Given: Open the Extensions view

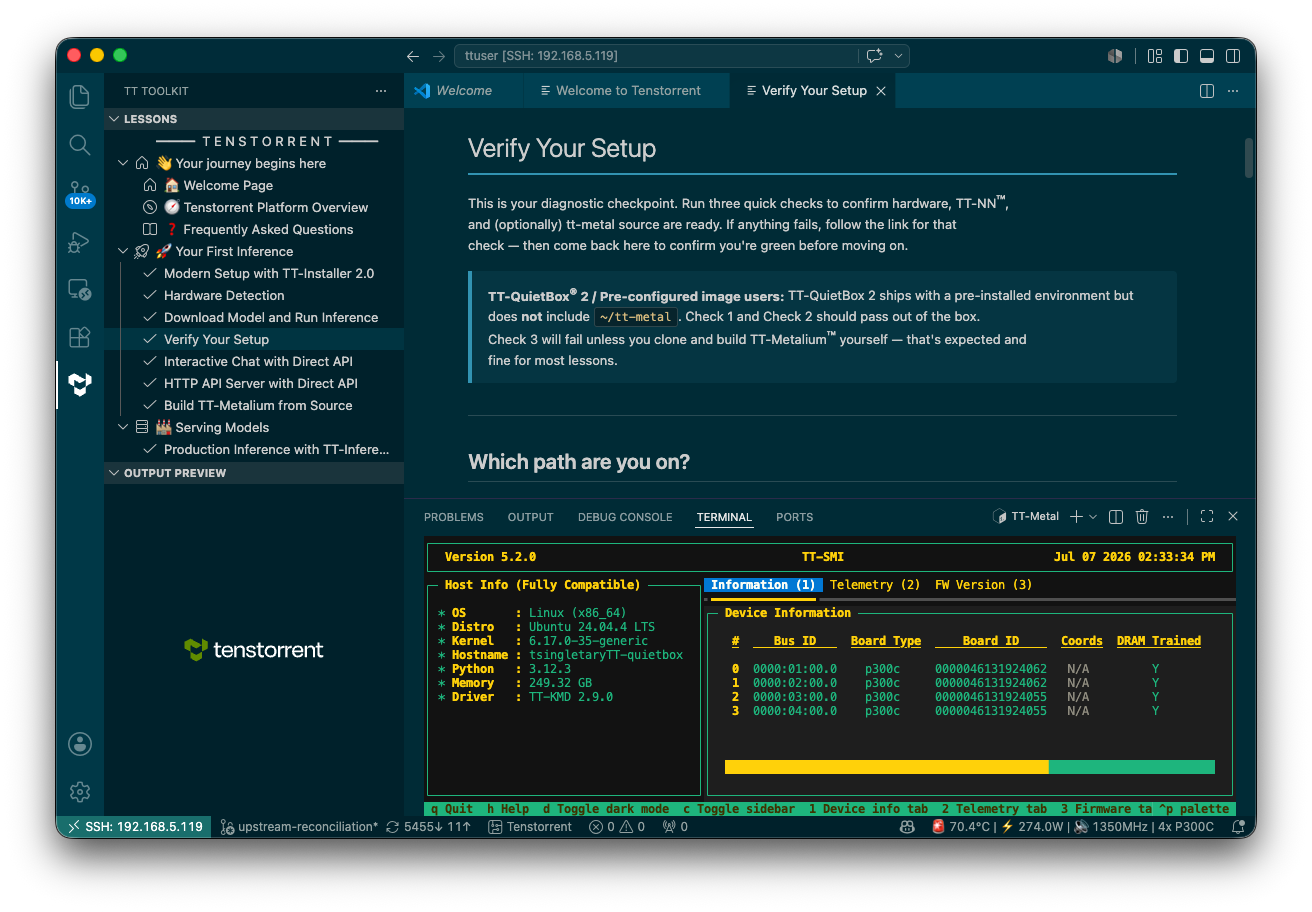Looking at the screenshot, I should (80, 337).
